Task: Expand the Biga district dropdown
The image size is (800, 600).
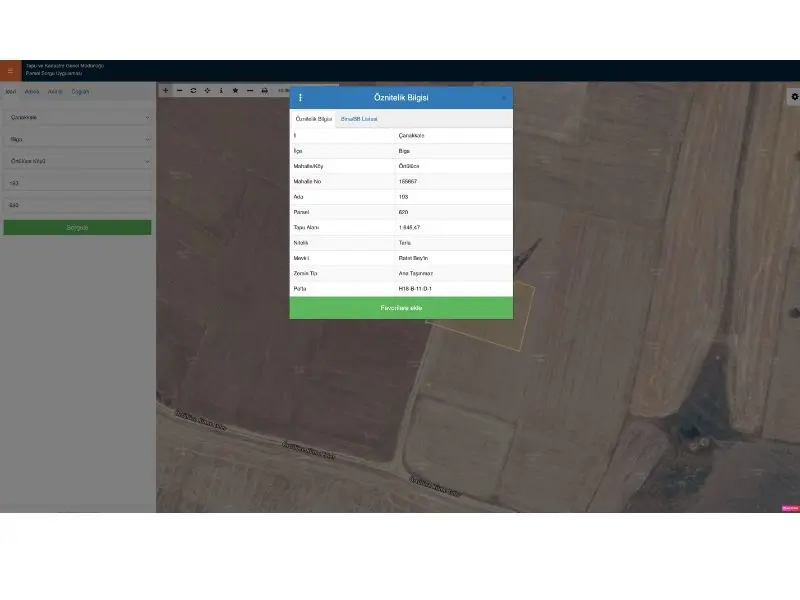Action: 78,139
